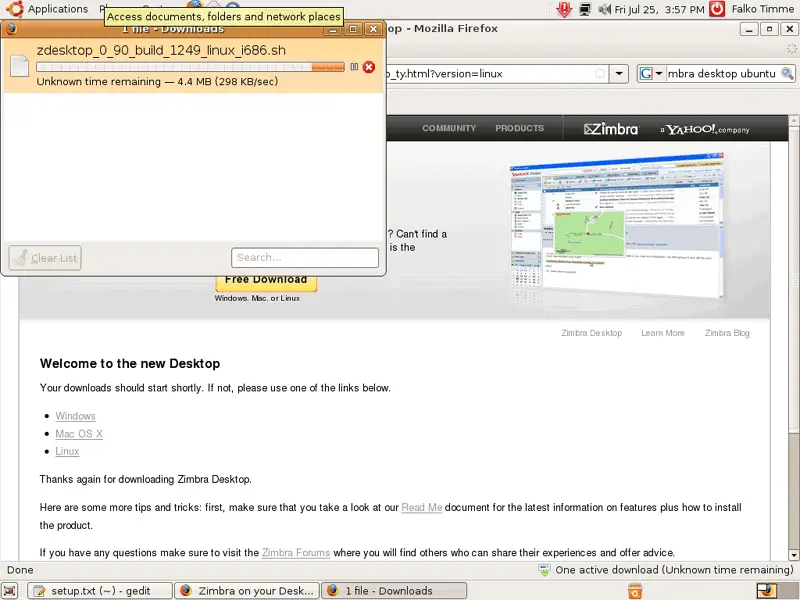Open the Zimbra Forums link
800x600 pixels.
coord(295,553)
